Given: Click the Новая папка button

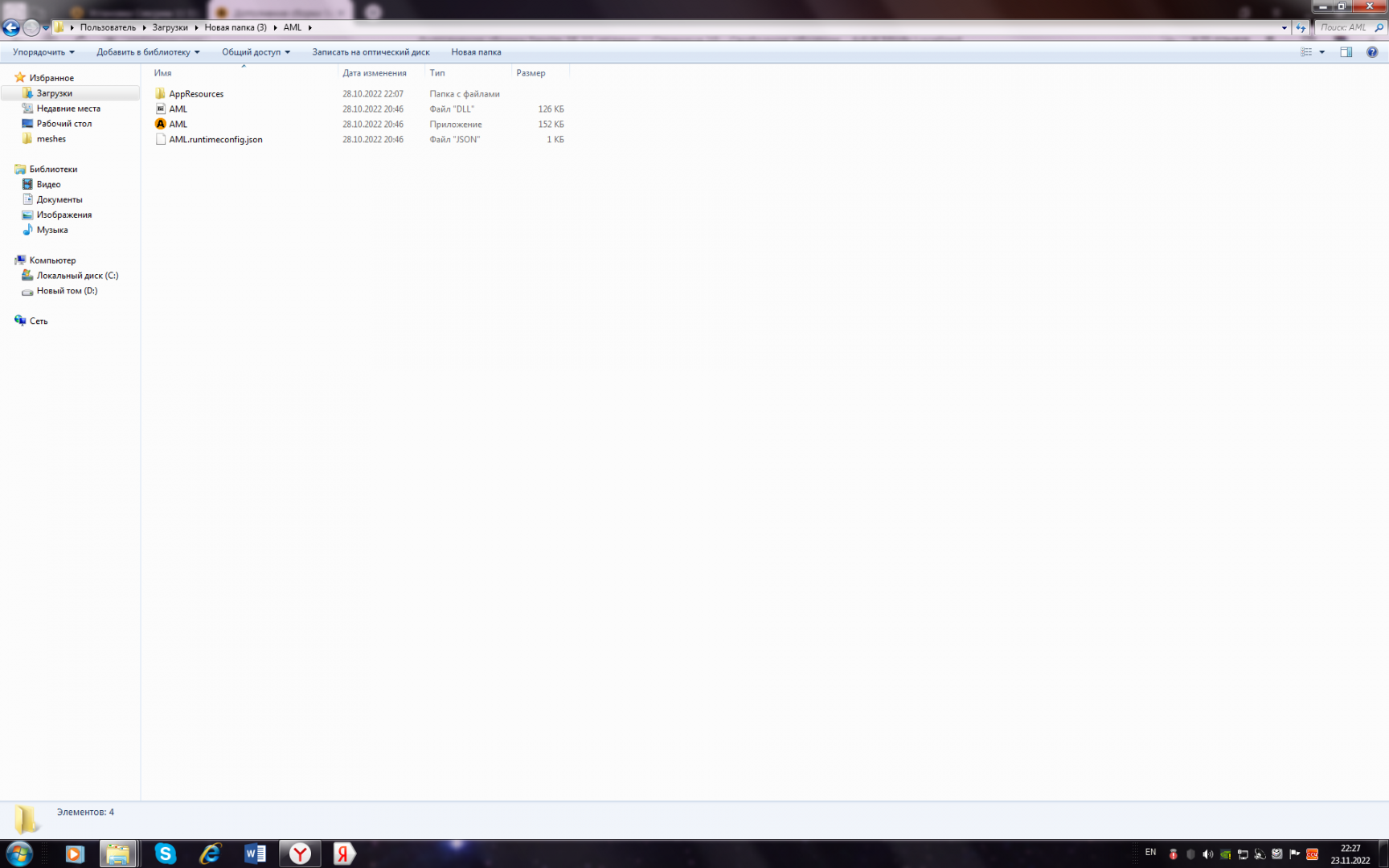Looking at the screenshot, I should (x=476, y=52).
